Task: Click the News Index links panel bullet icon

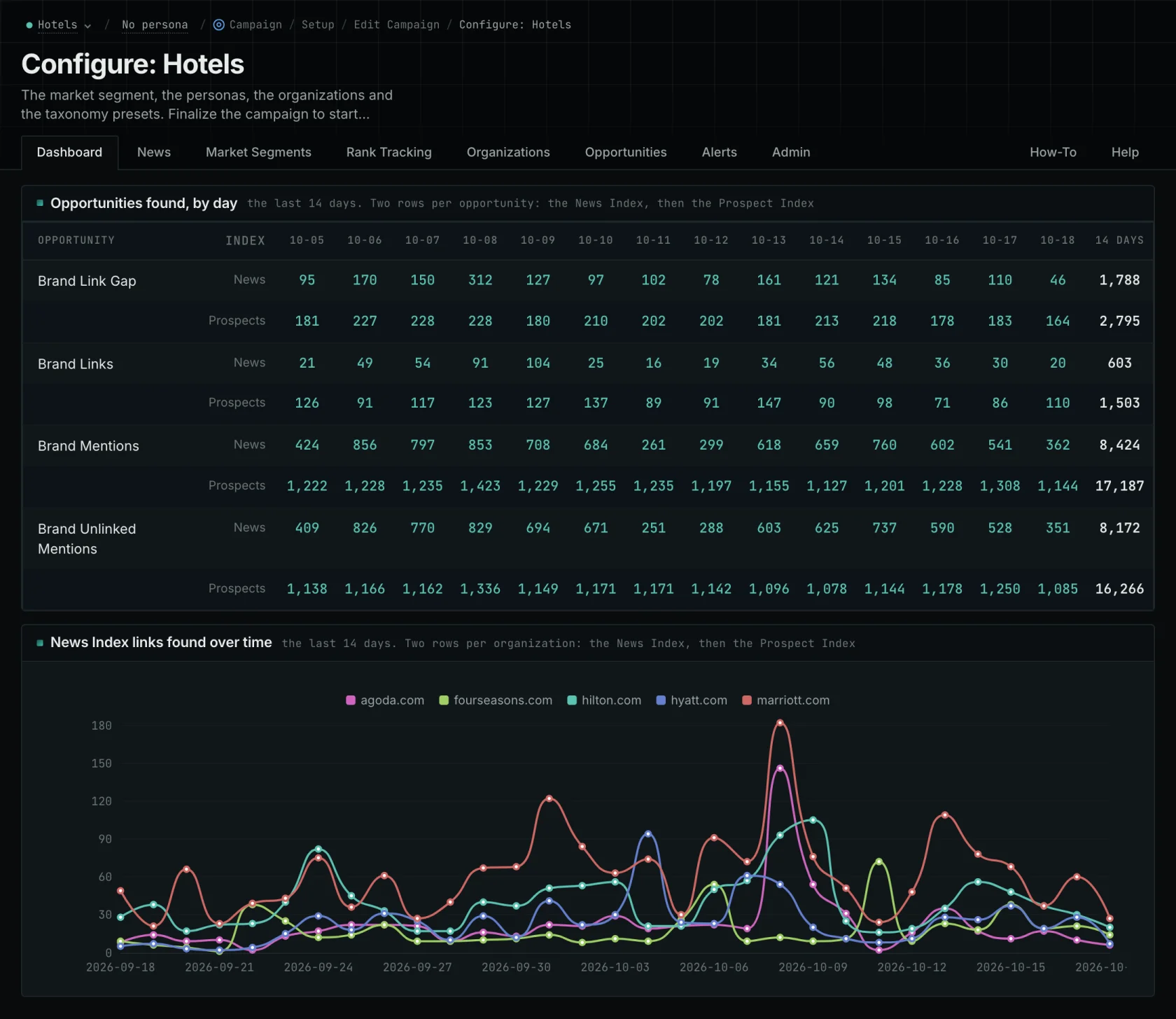Action: pyautogui.click(x=40, y=642)
